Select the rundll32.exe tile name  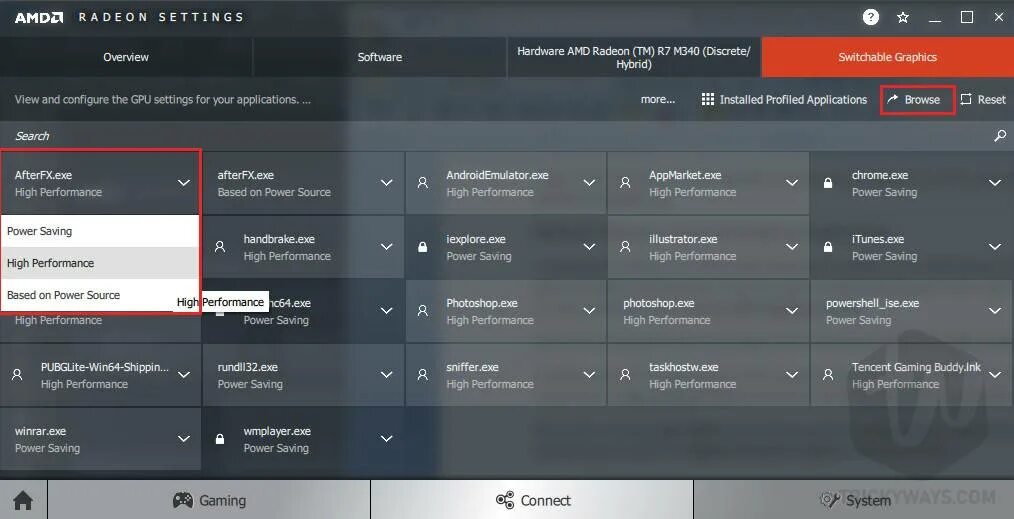tap(248, 367)
